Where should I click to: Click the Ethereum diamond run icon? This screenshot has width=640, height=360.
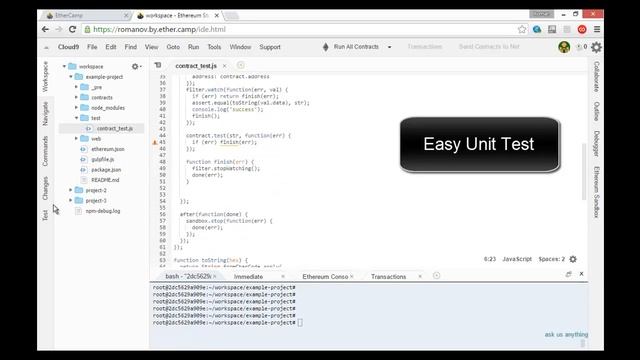[326, 47]
